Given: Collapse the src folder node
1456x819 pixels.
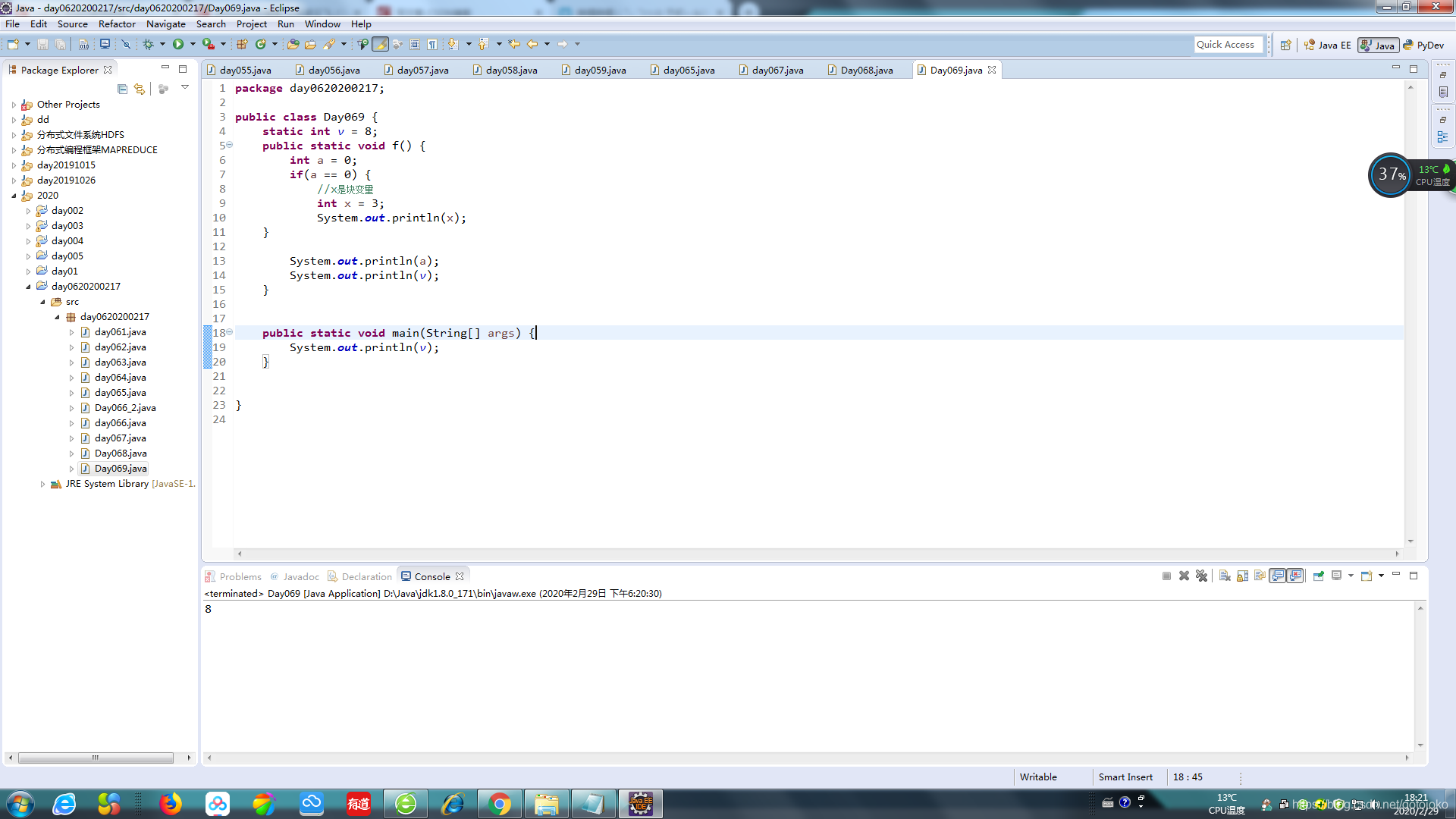Looking at the screenshot, I should click(42, 302).
